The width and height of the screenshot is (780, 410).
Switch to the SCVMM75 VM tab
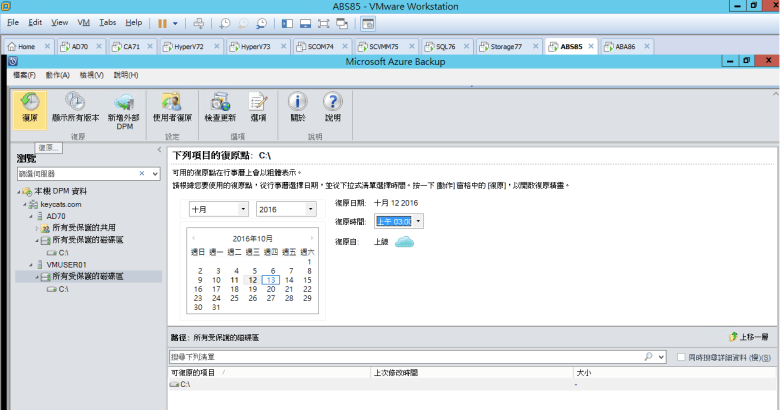381,46
